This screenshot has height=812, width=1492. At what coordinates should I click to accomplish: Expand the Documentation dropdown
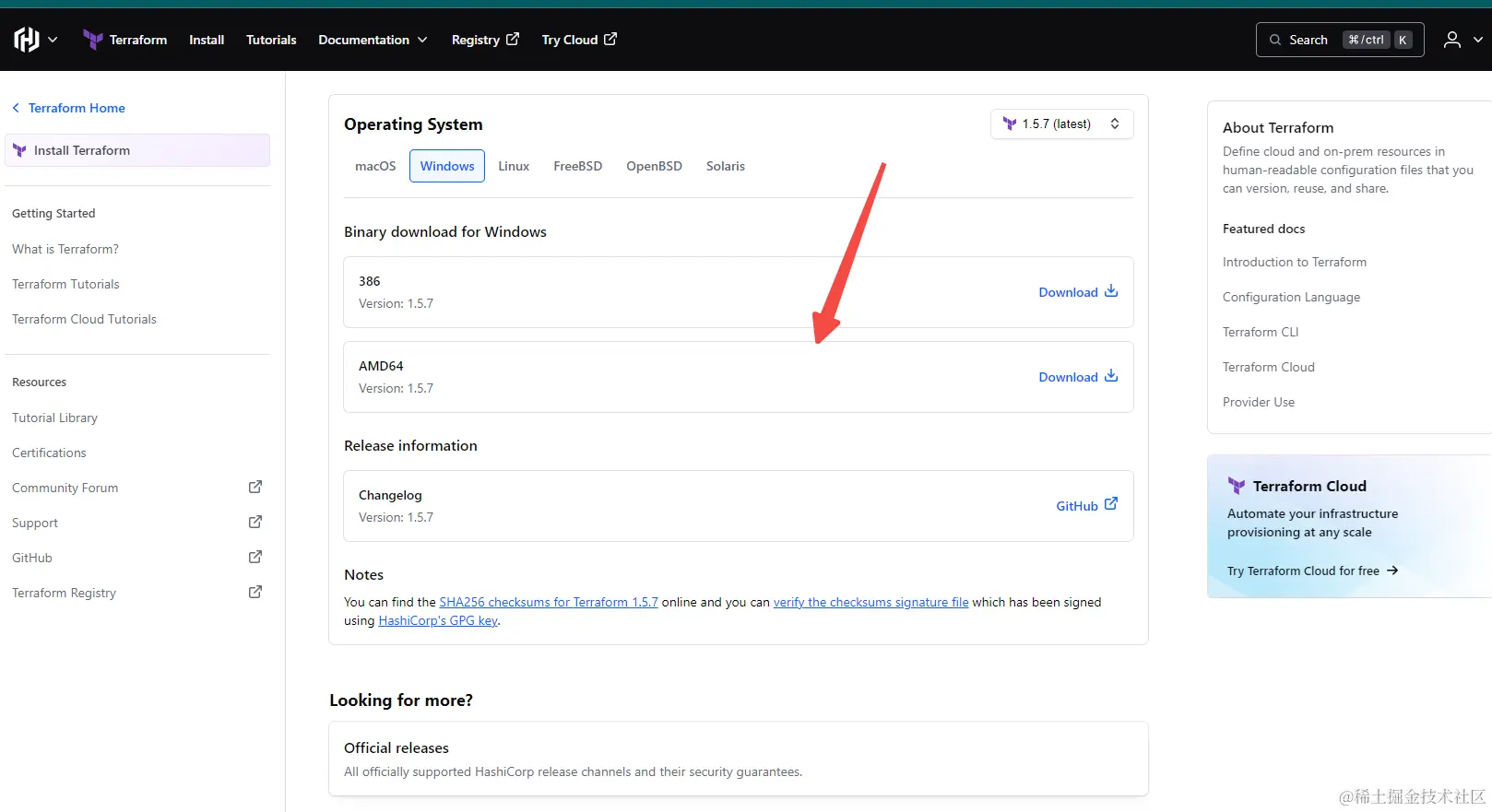pyautogui.click(x=373, y=40)
